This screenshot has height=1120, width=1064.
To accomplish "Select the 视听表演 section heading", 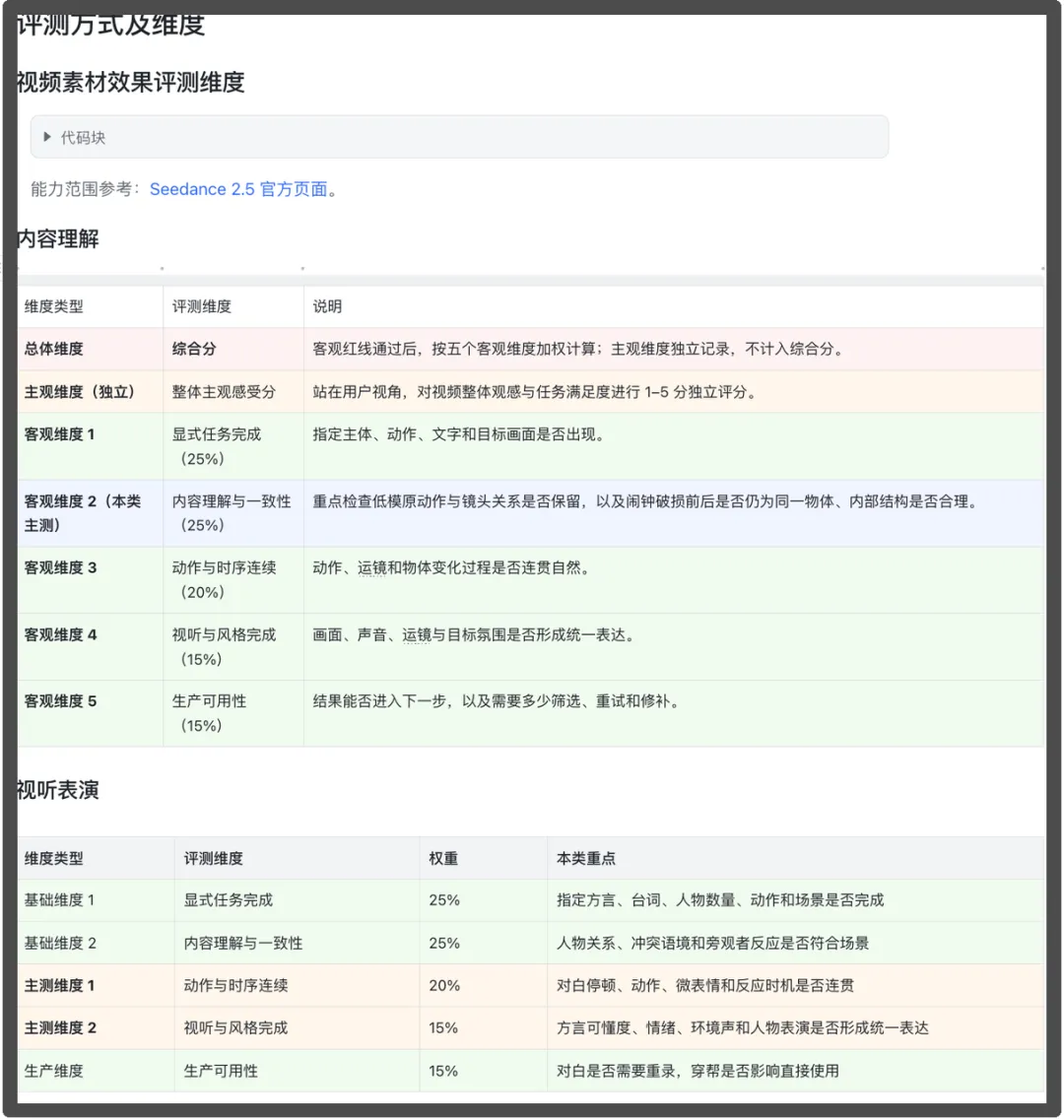I will (58, 790).
